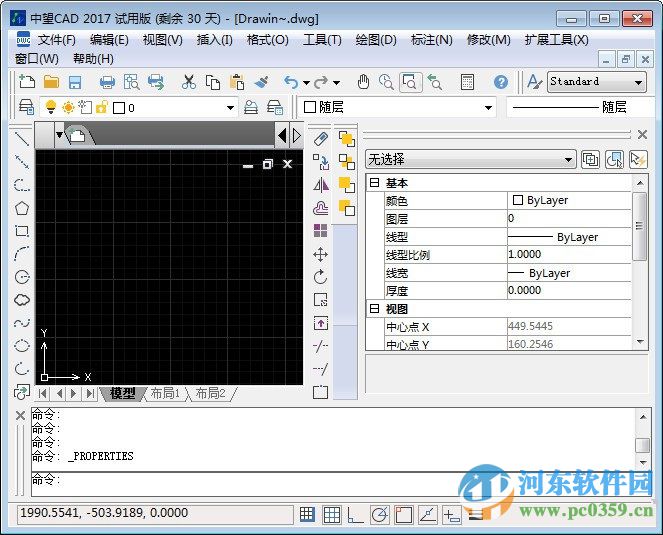Undo the last action
663x535 pixels.
click(x=291, y=82)
